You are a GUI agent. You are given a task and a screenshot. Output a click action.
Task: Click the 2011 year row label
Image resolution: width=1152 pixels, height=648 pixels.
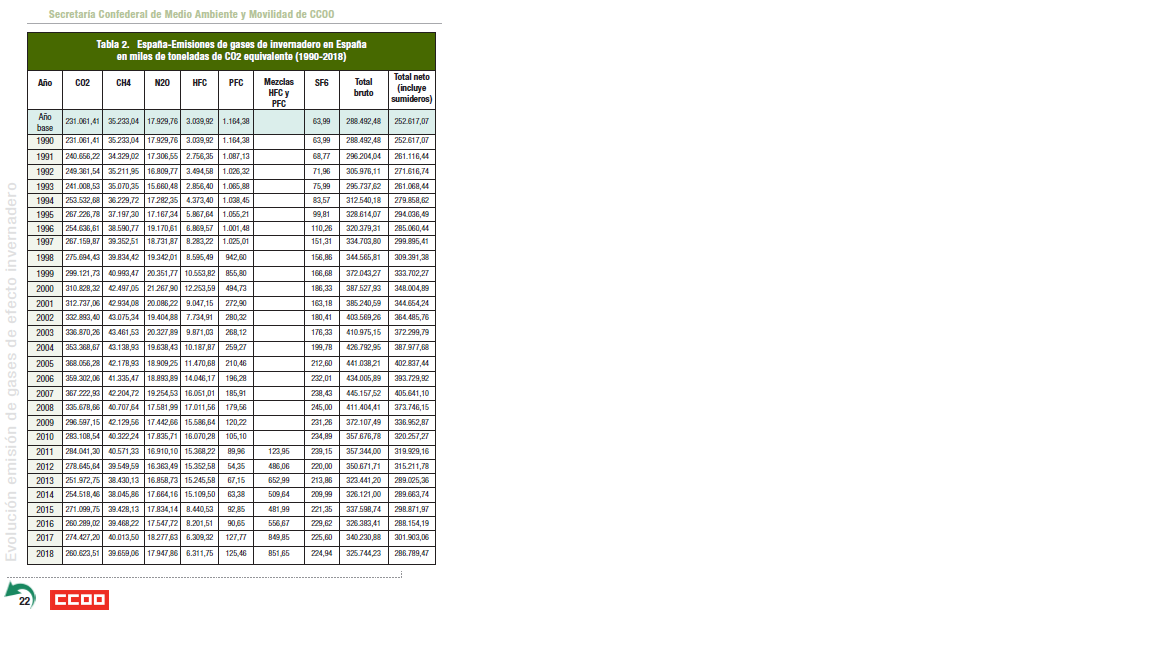(45, 451)
